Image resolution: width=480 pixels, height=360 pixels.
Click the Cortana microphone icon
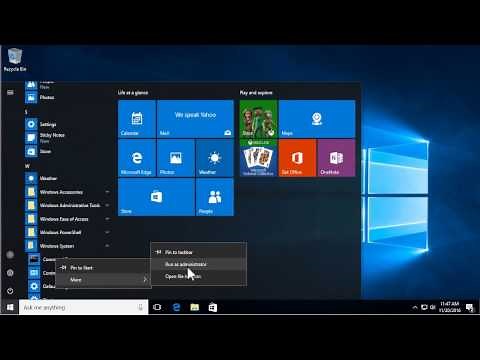(x=140, y=307)
